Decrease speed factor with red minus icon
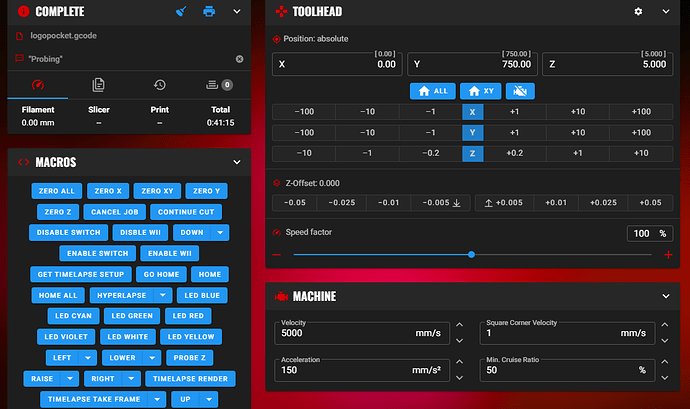The height and width of the screenshot is (409, 690). [x=277, y=255]
